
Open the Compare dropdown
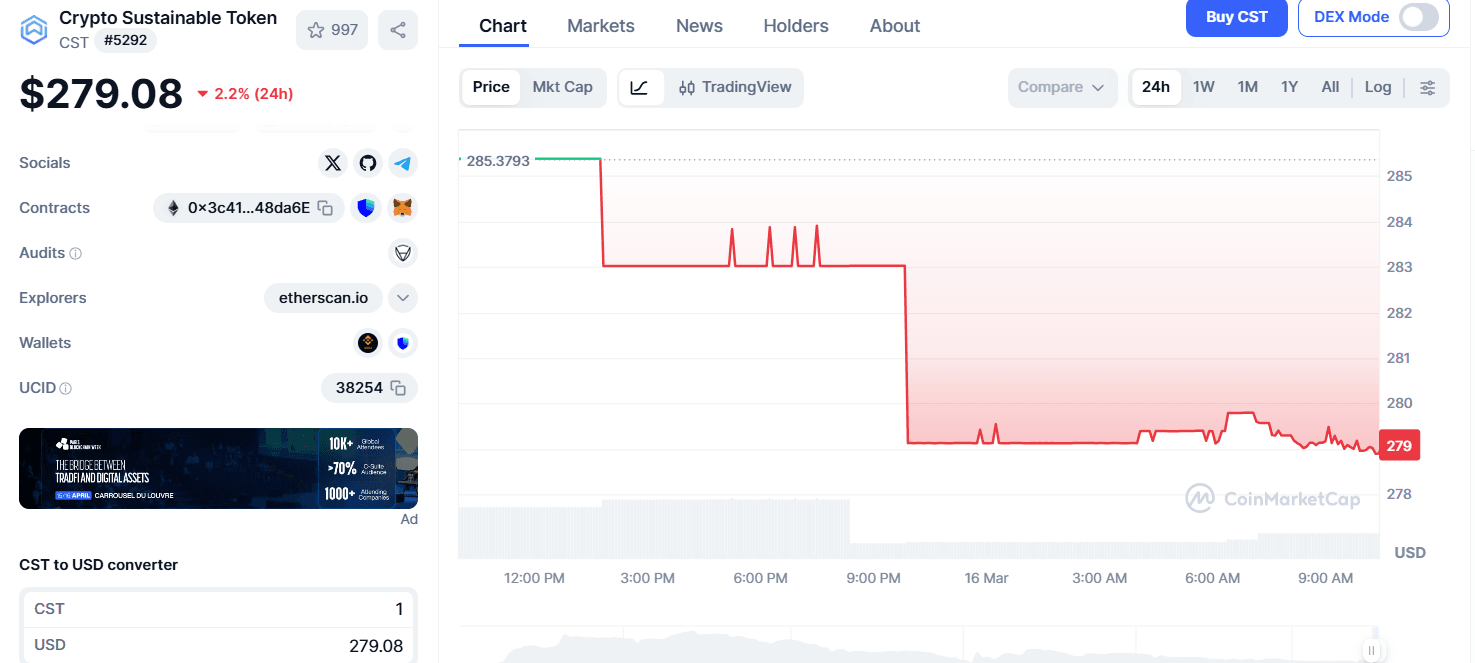(x=1062, y=87)
